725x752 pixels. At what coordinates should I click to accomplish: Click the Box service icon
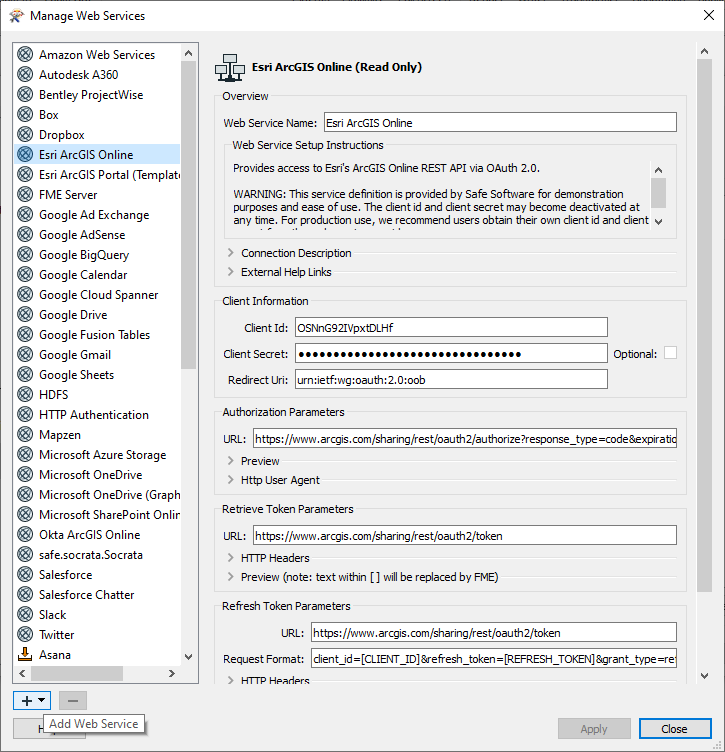[x=25, y=114]
